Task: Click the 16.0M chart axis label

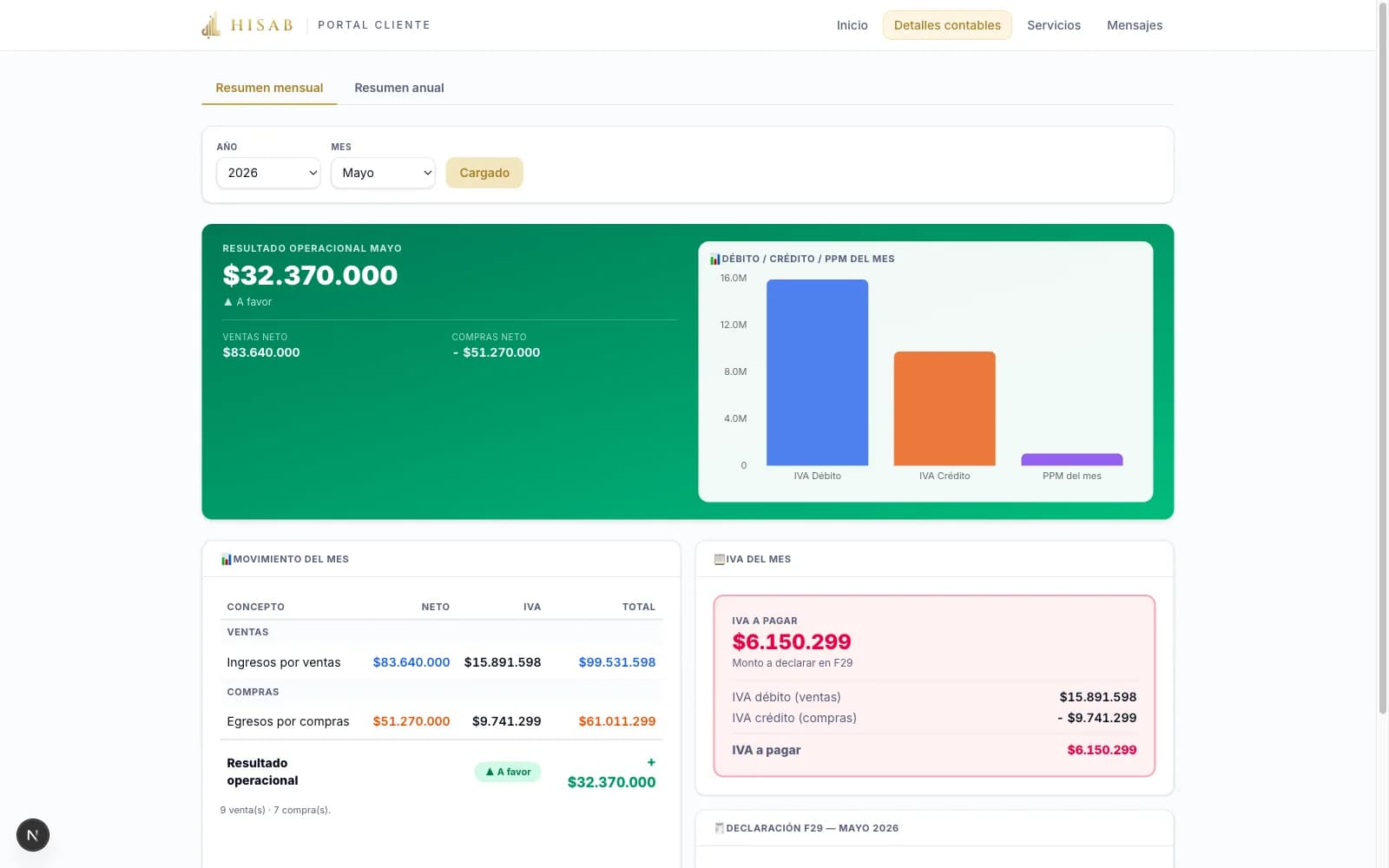Action: click(734, 278)
